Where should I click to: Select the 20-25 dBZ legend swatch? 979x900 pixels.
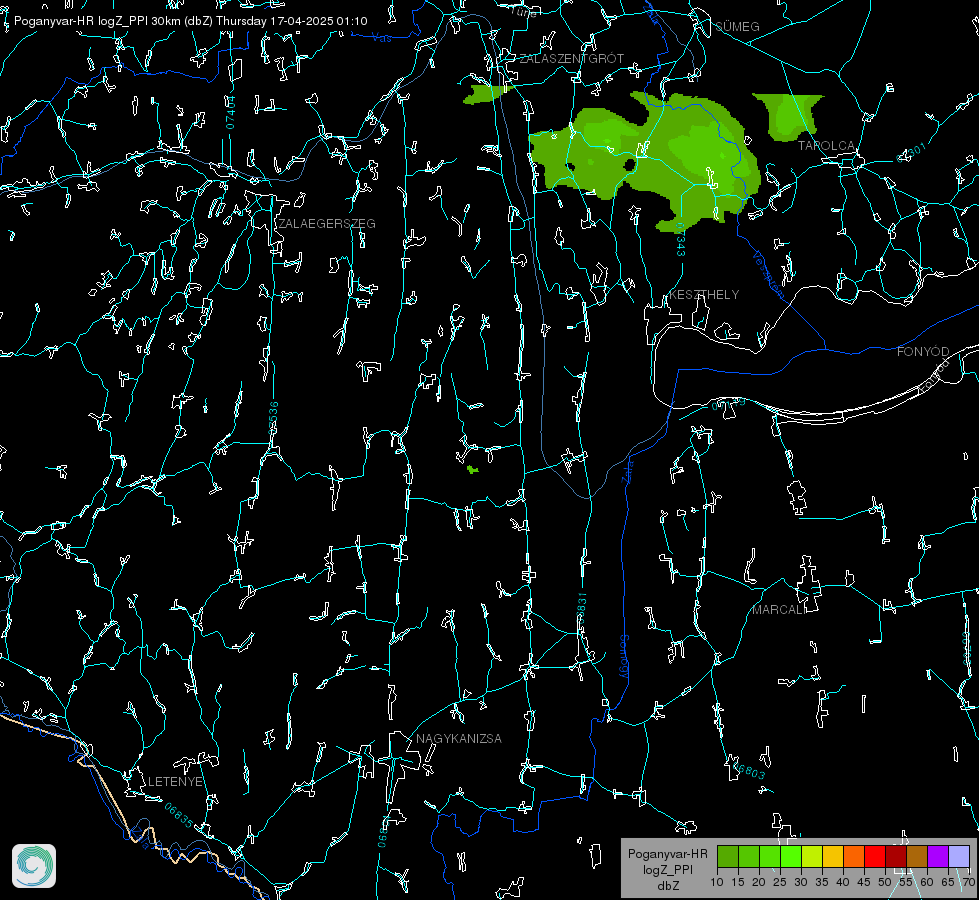click(x=770, y=856)
